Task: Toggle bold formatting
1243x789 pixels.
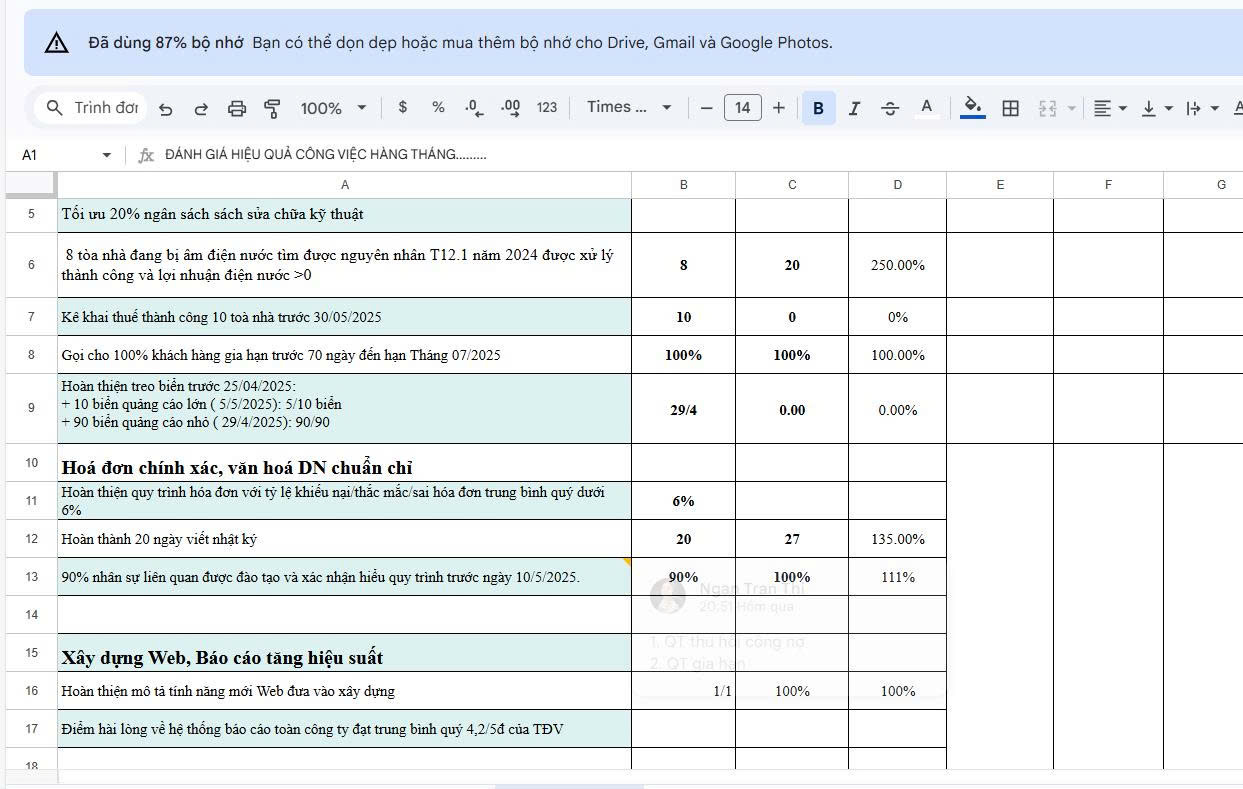Action: tap(818, 108)
